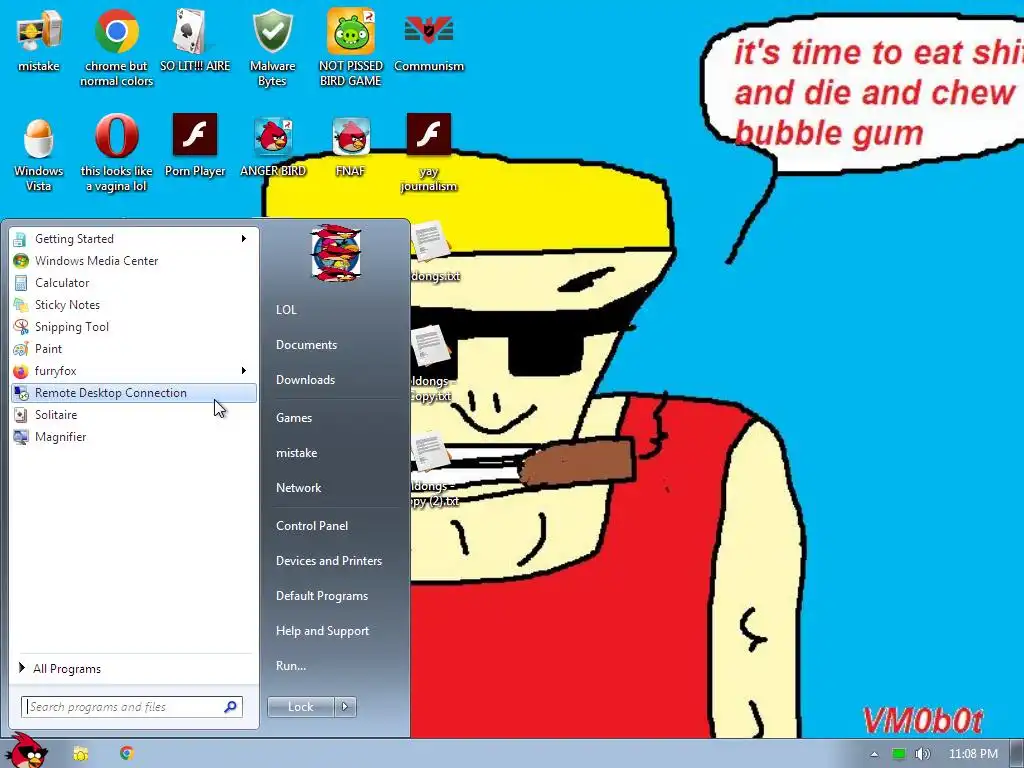Open the volume speaker tray icon
The height and width of the screenshot is (768, 1024).
click(922, 754)
